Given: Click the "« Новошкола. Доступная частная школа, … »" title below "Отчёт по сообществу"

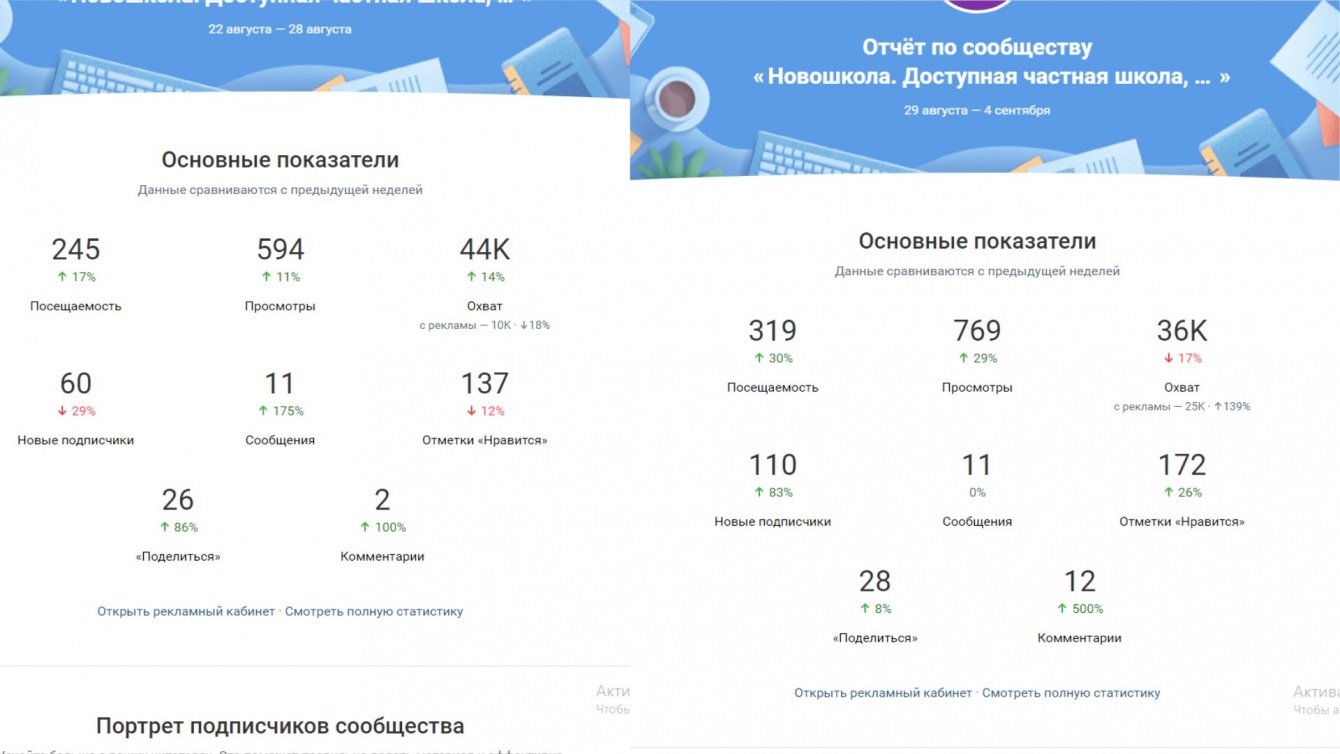Looking at the screenshot, I should [x=991, y=77].
